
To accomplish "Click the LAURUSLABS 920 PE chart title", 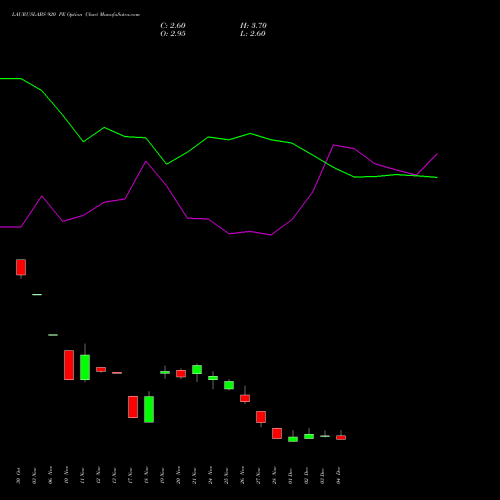I will pos(76,14).
